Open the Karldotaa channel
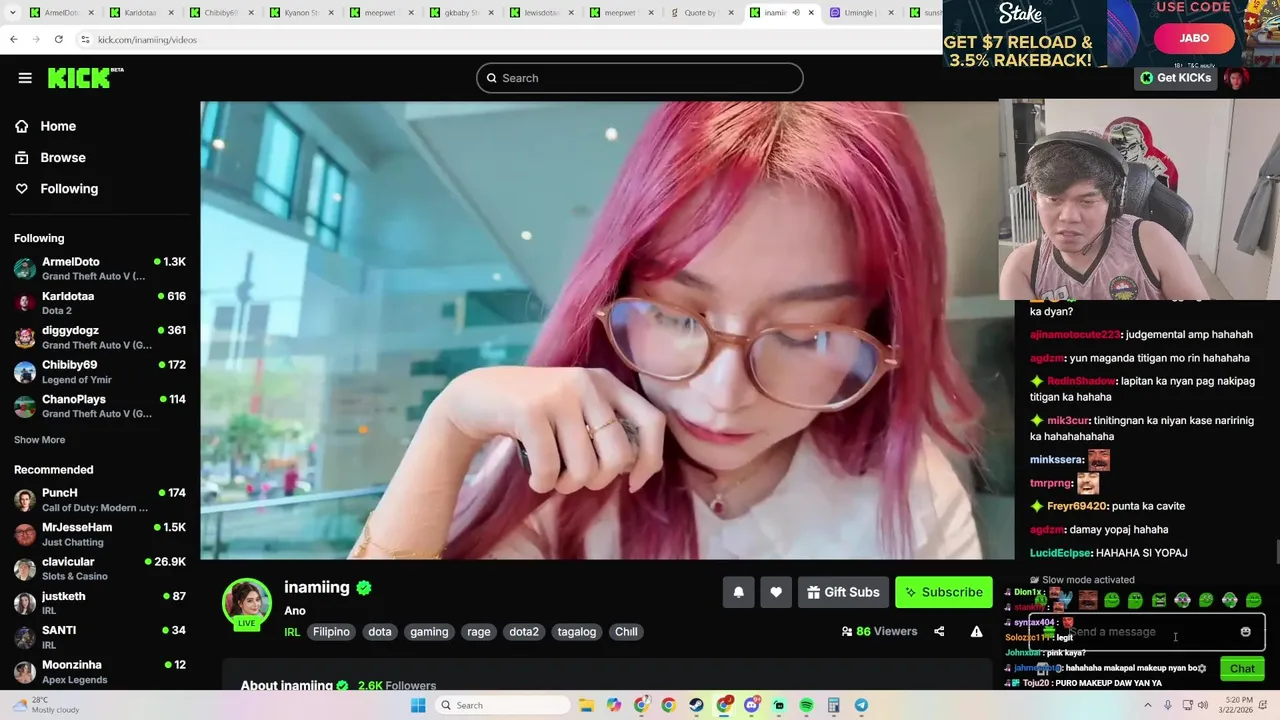This screenshot has height=720, width=1280. tap(100, 303)
